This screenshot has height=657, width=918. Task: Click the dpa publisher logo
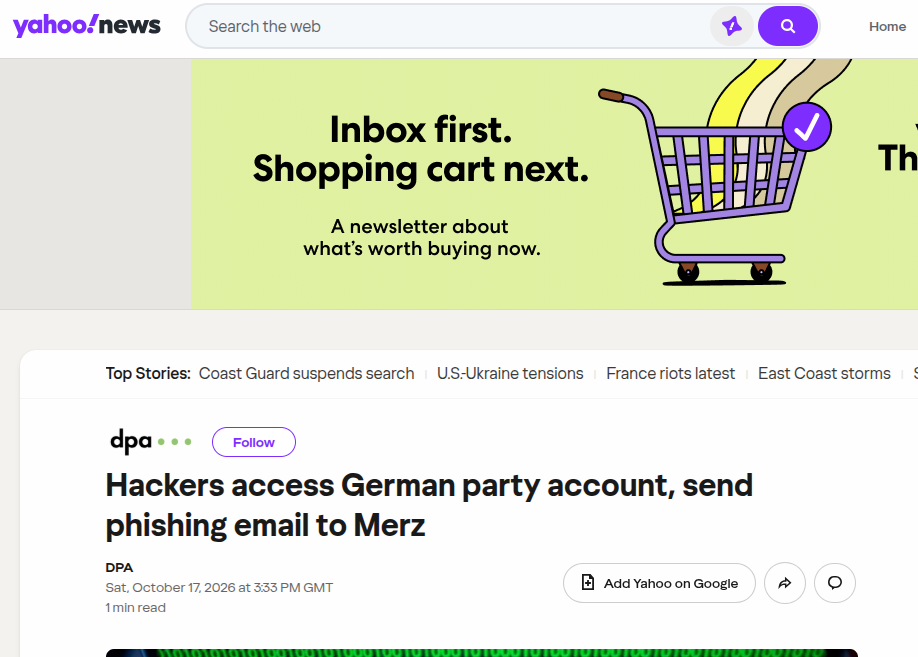click(151, 442)
